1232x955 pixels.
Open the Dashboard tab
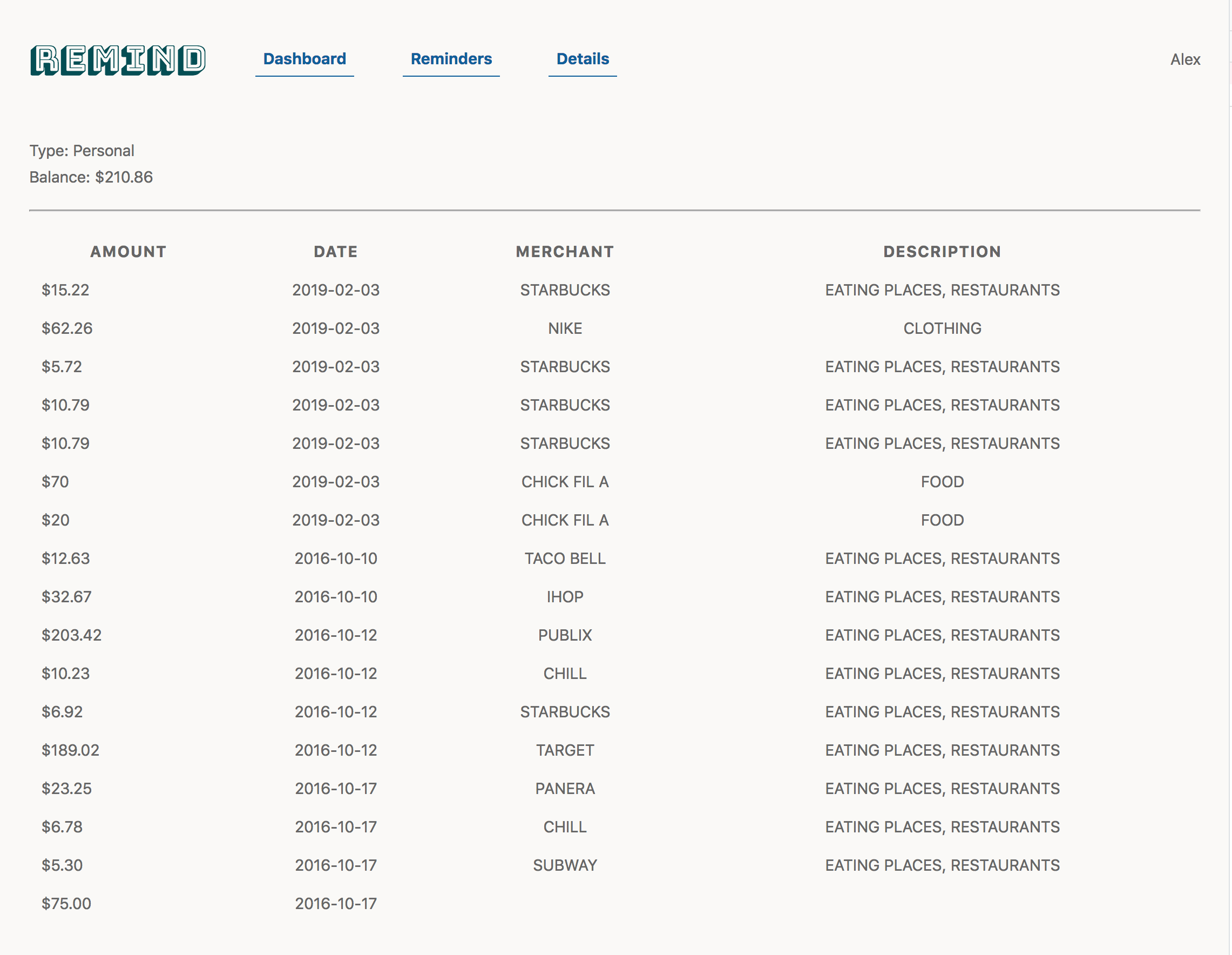(304, 59)
